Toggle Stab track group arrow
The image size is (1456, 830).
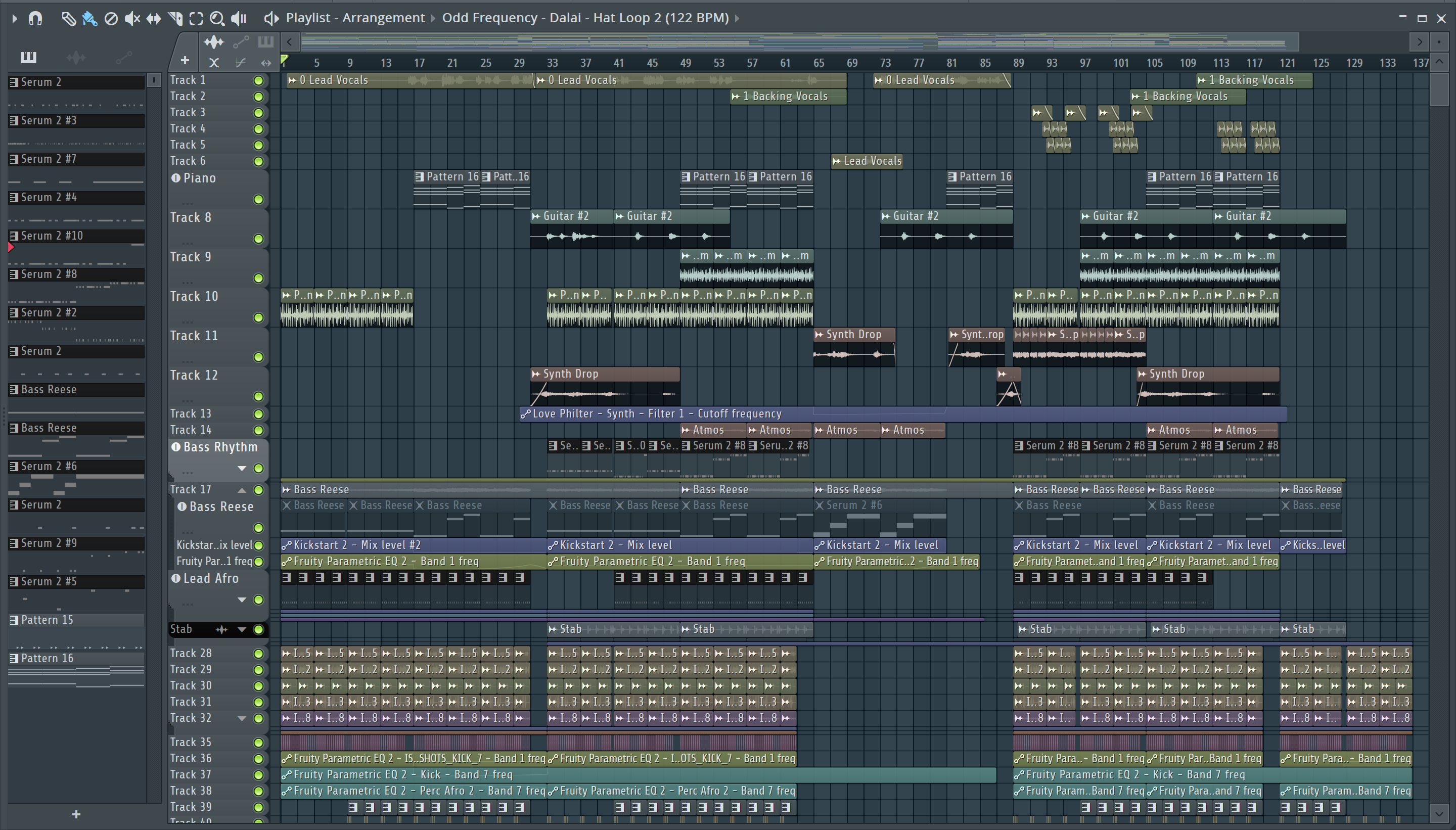tap(242, 629)
